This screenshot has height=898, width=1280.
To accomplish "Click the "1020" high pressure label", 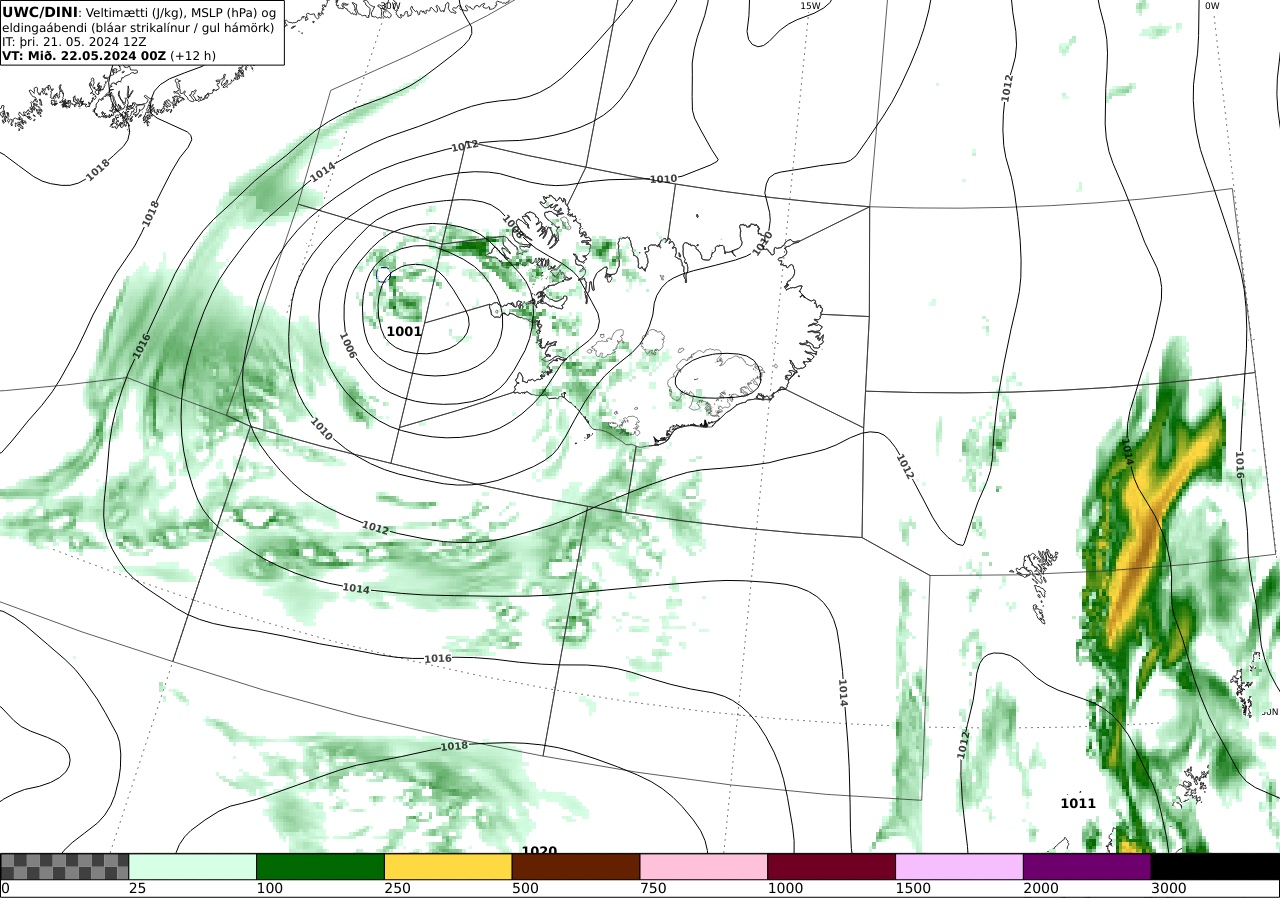I will pos(539,851).
